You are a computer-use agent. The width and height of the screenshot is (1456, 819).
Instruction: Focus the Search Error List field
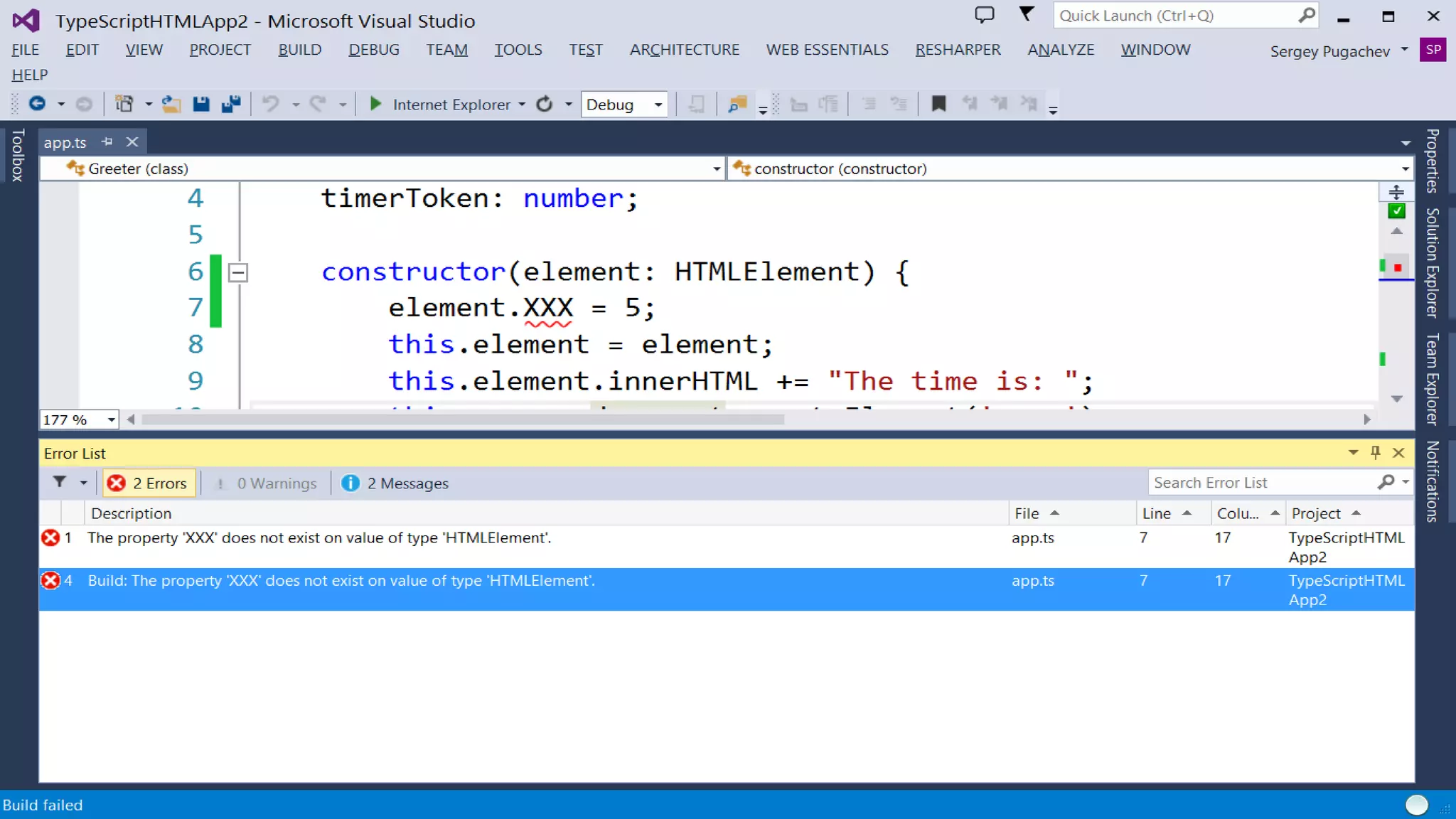[x=1263, y=483]
